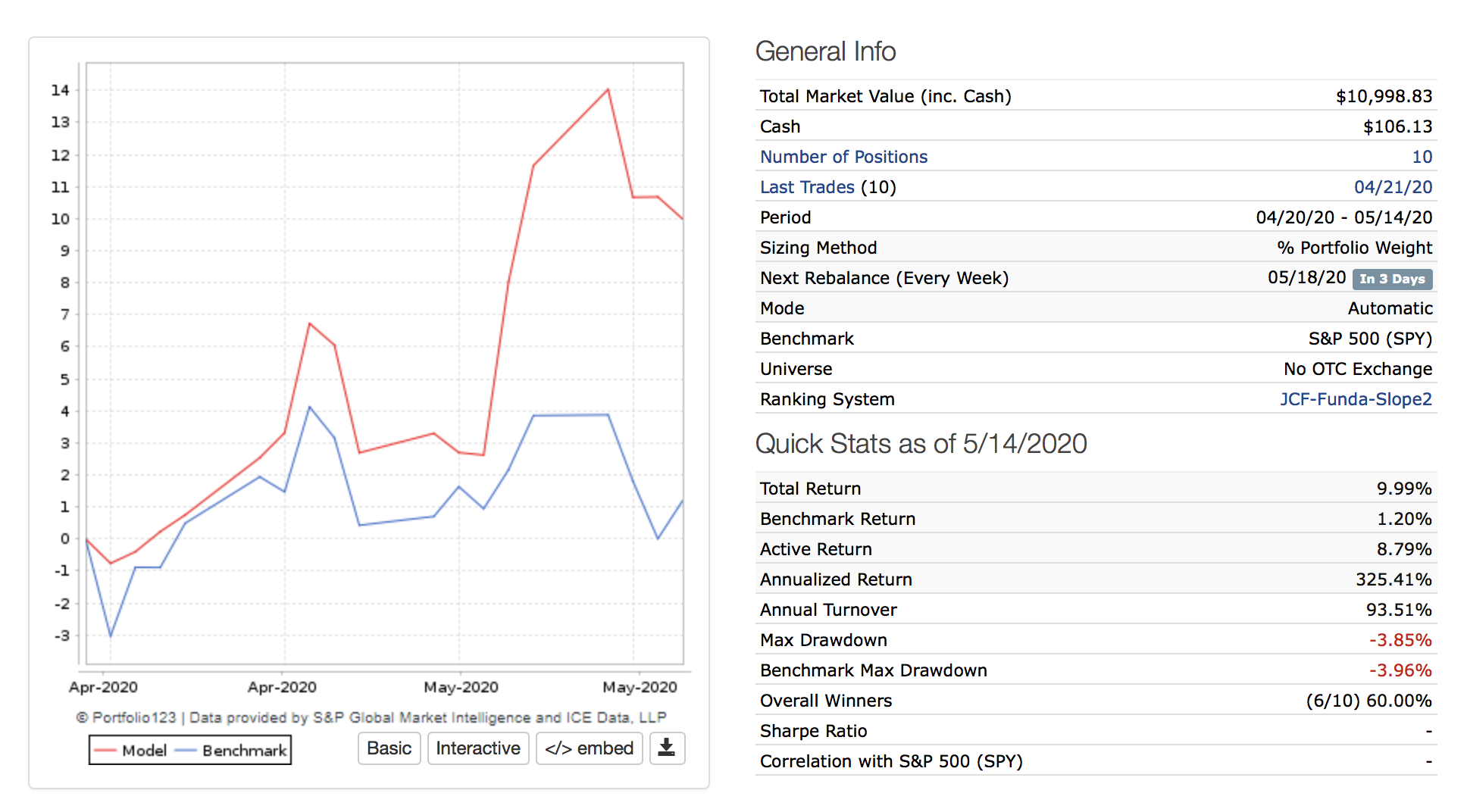Open the Last Trades link
The height and width of the screenshot is (812, 1467).
tap(807, 187)
